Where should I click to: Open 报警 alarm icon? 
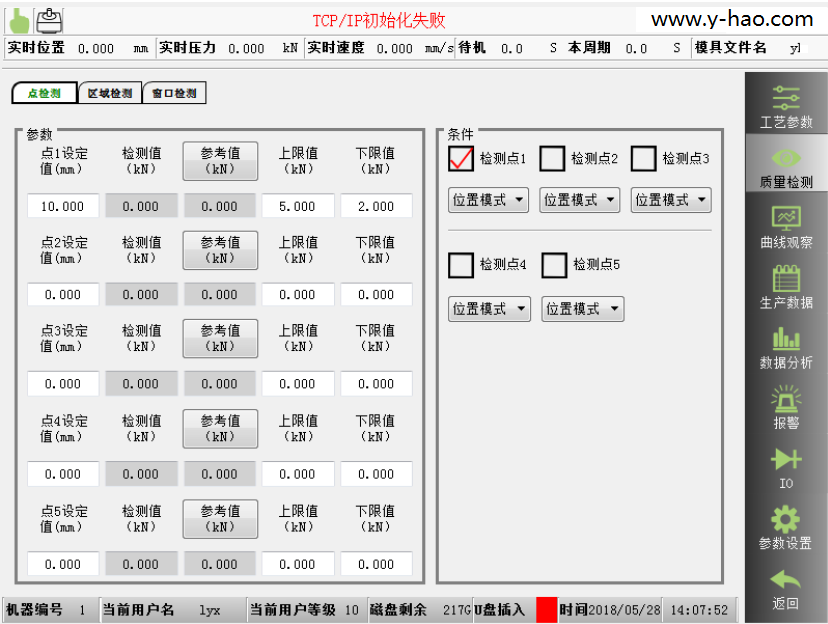click(x=786, y=400)
